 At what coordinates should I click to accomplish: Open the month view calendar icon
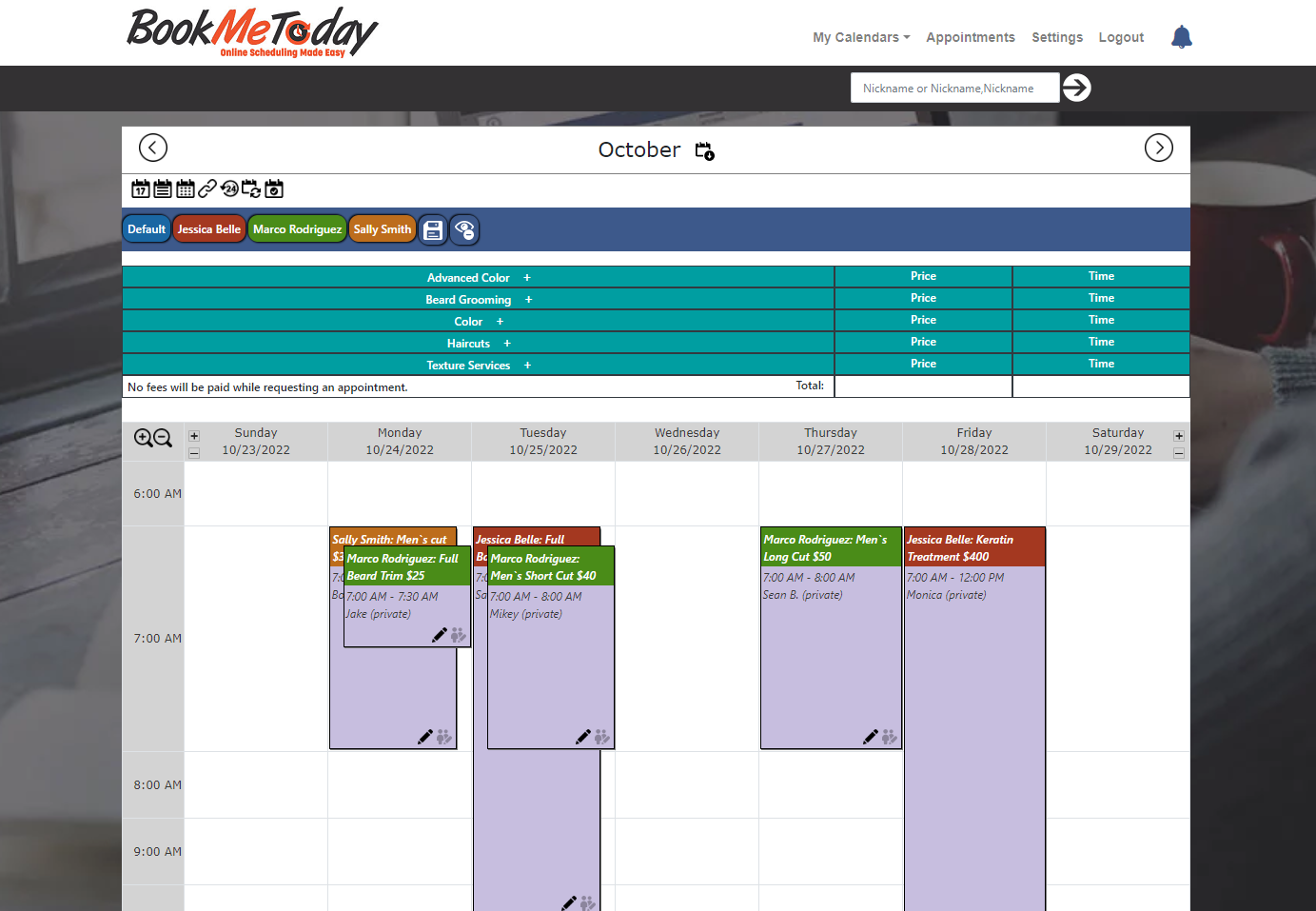click(186, 188)
